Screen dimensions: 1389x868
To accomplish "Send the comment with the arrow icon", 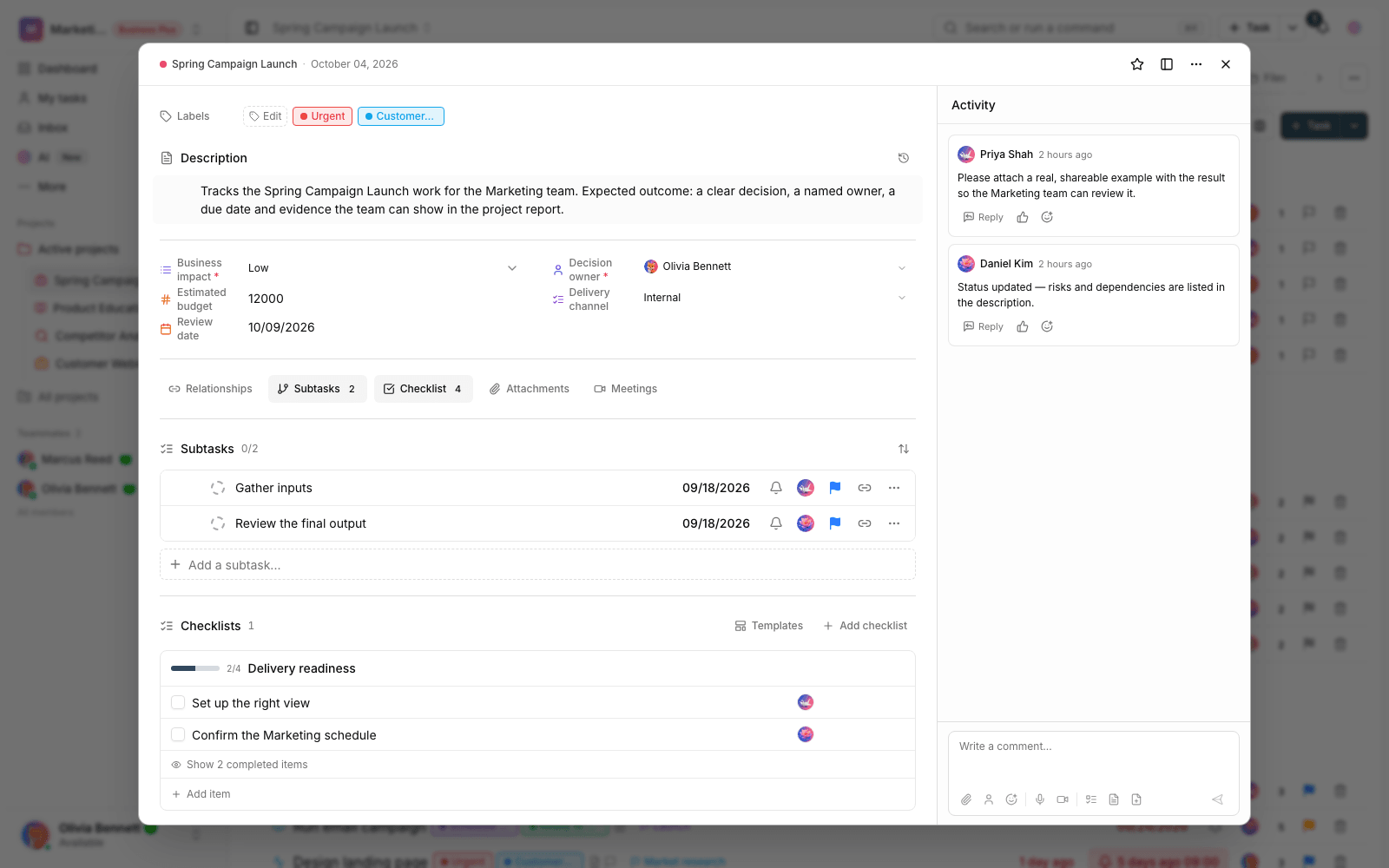I will (x=1217, y=799).
